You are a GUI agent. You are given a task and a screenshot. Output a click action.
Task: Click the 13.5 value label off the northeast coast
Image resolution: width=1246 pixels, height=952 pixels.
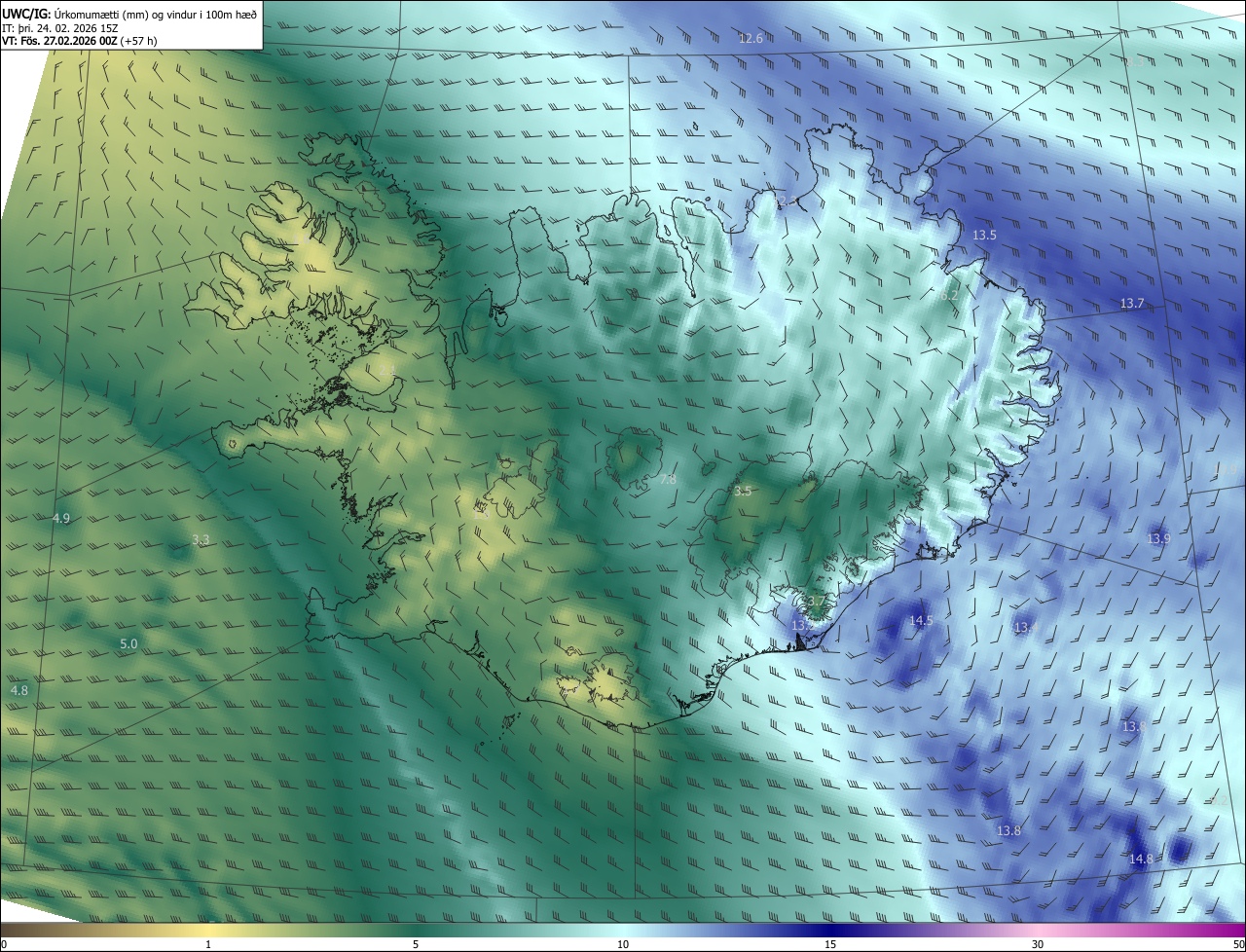pos(984,236)
